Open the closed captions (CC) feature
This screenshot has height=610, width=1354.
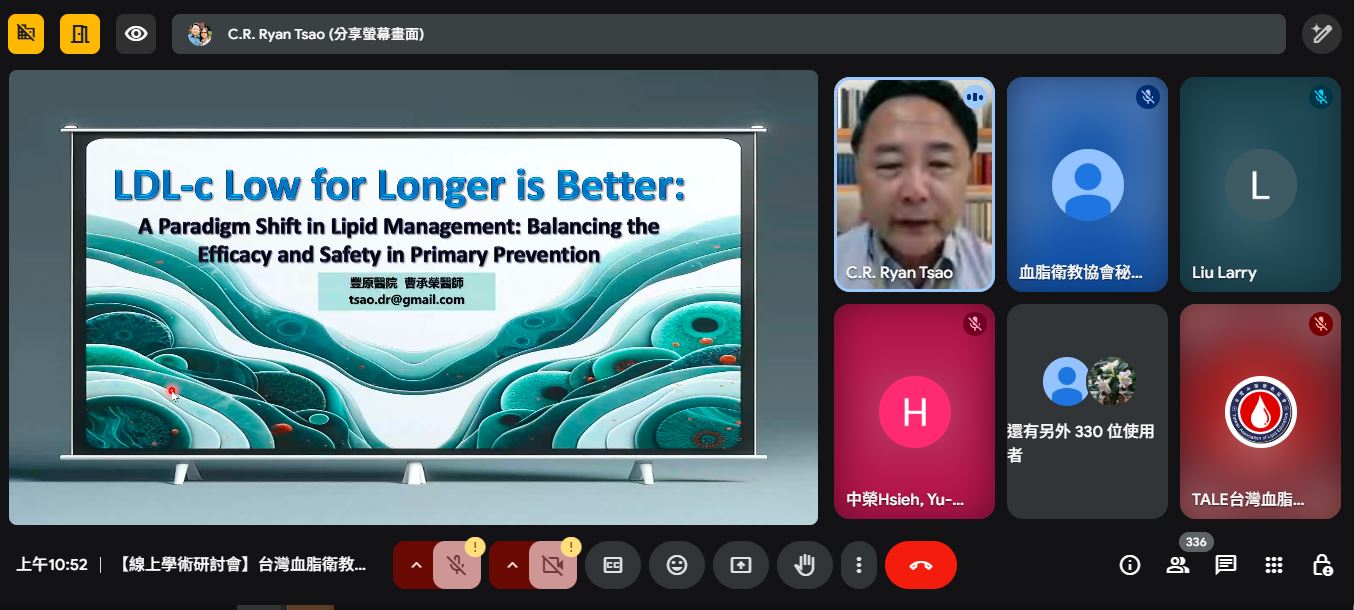pyautogui.click(x=612, y=565)
